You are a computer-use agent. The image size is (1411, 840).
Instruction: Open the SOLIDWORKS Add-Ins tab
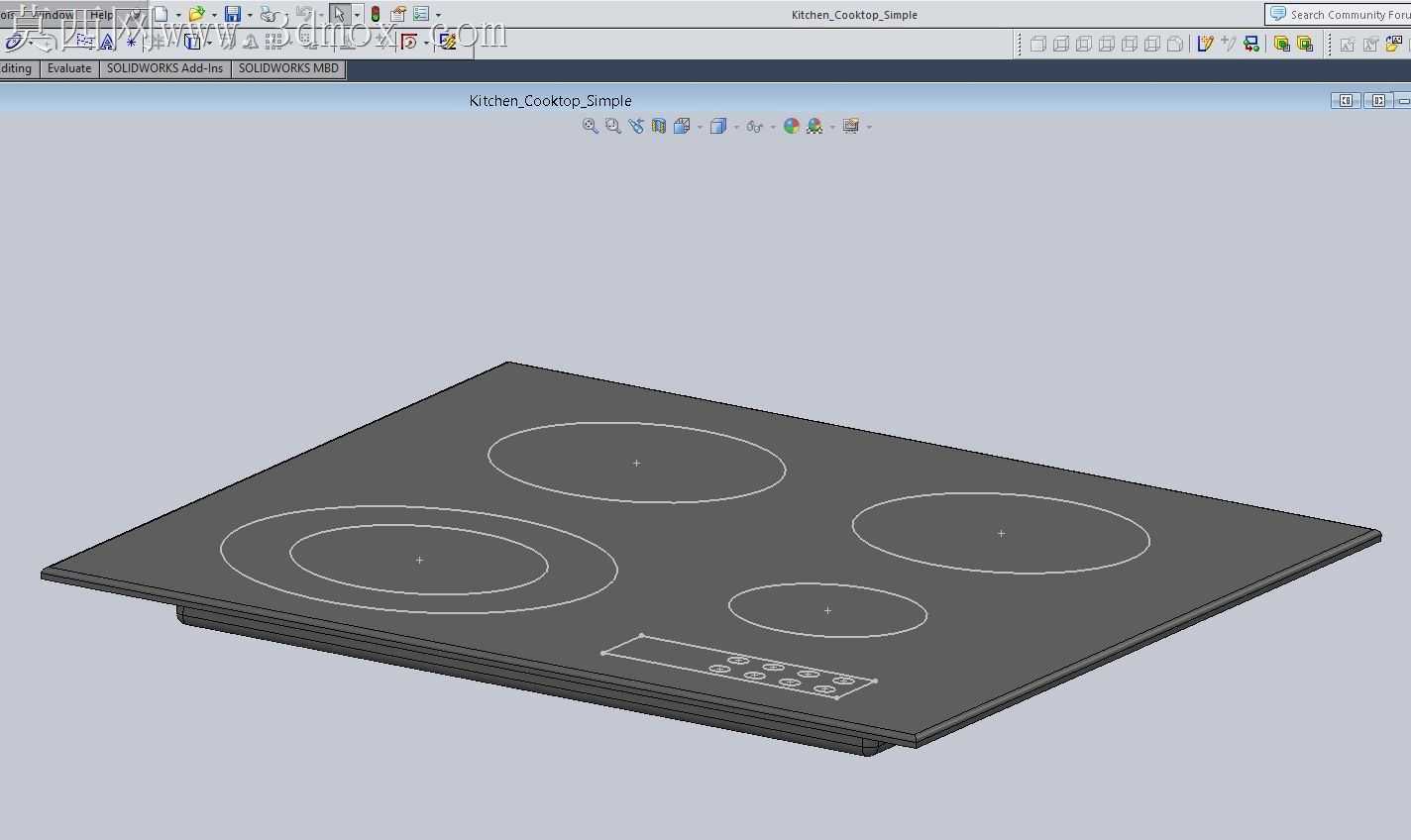pos(164,68)
